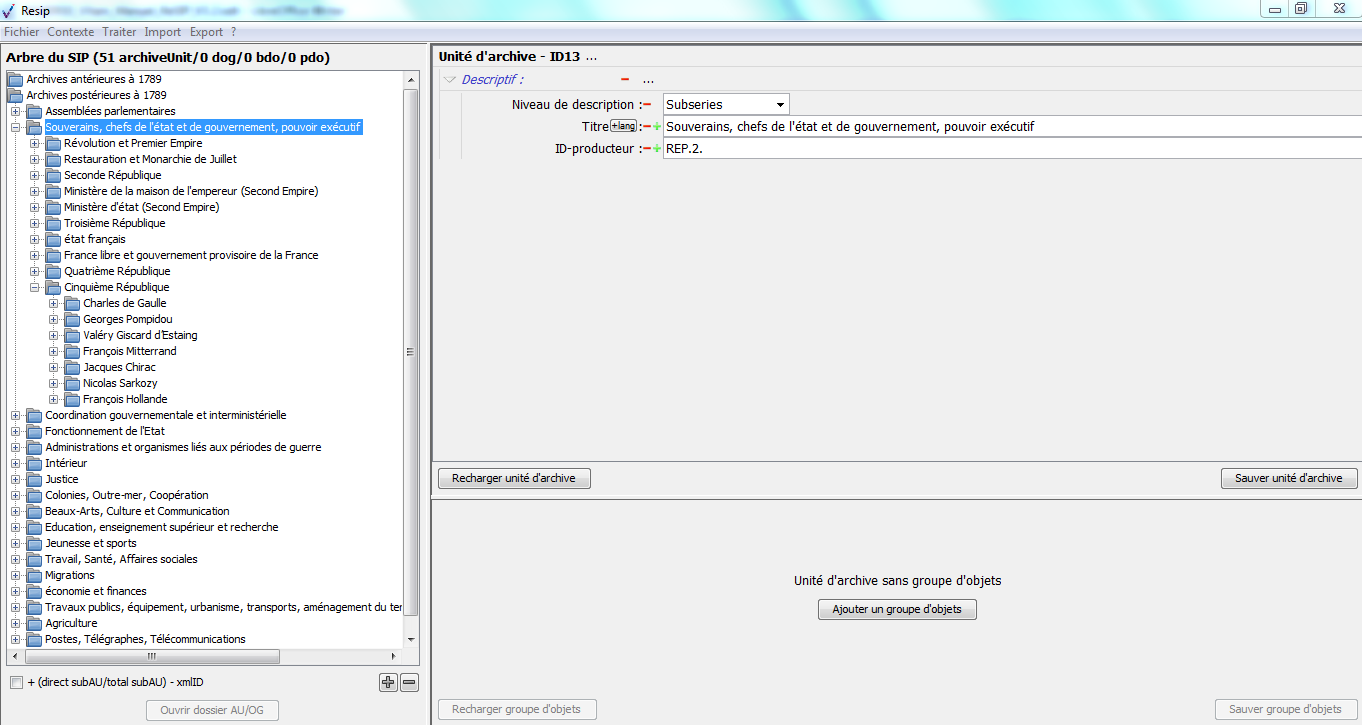Click the +lang button beside Titre
The height and width of the screenshot is (725, 1362).
pyautogui.click(x=623, y=126)
